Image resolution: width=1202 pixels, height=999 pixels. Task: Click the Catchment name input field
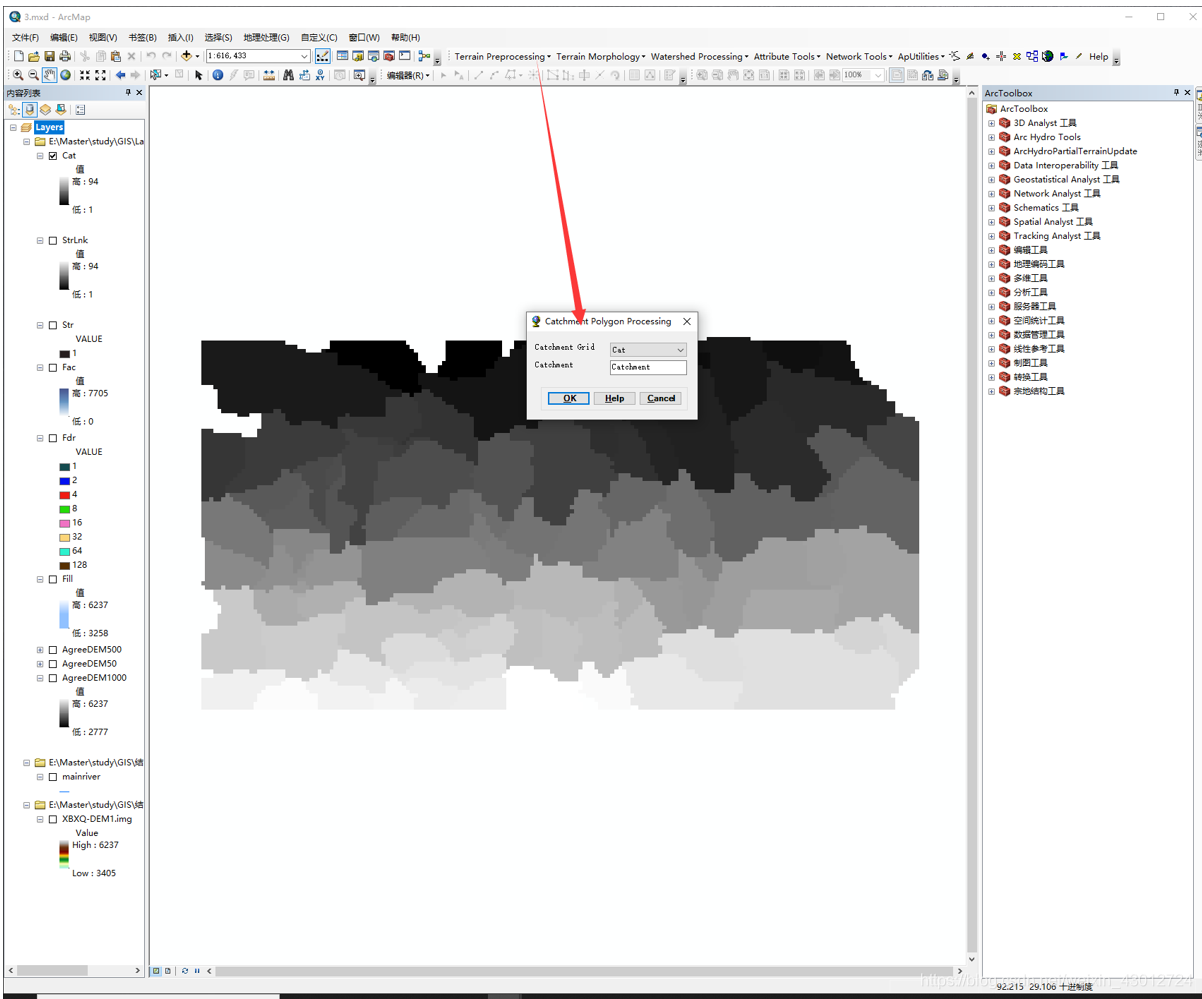(x=648, y=367)
